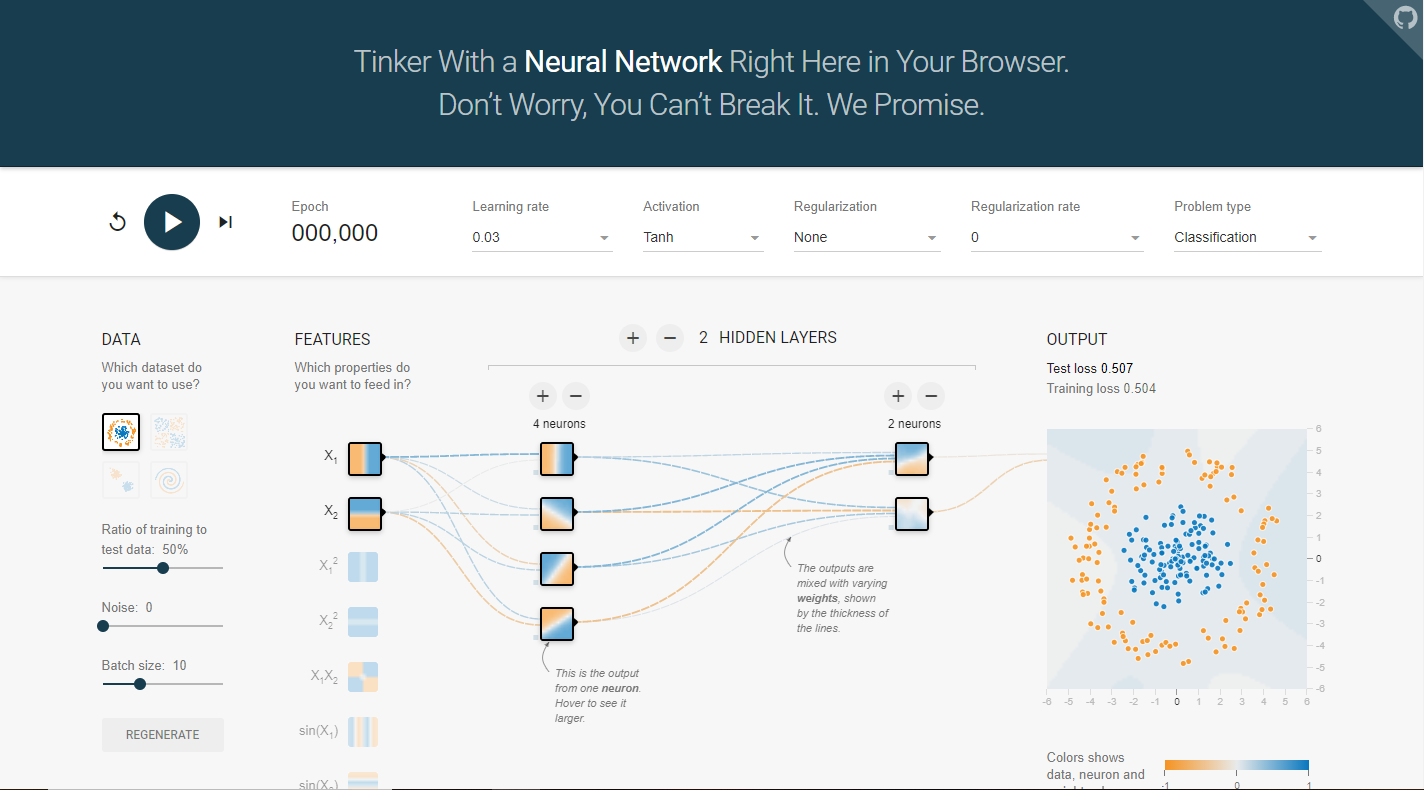
Task: Enable the X2 squared feature
Action: (x=364, y=622)
